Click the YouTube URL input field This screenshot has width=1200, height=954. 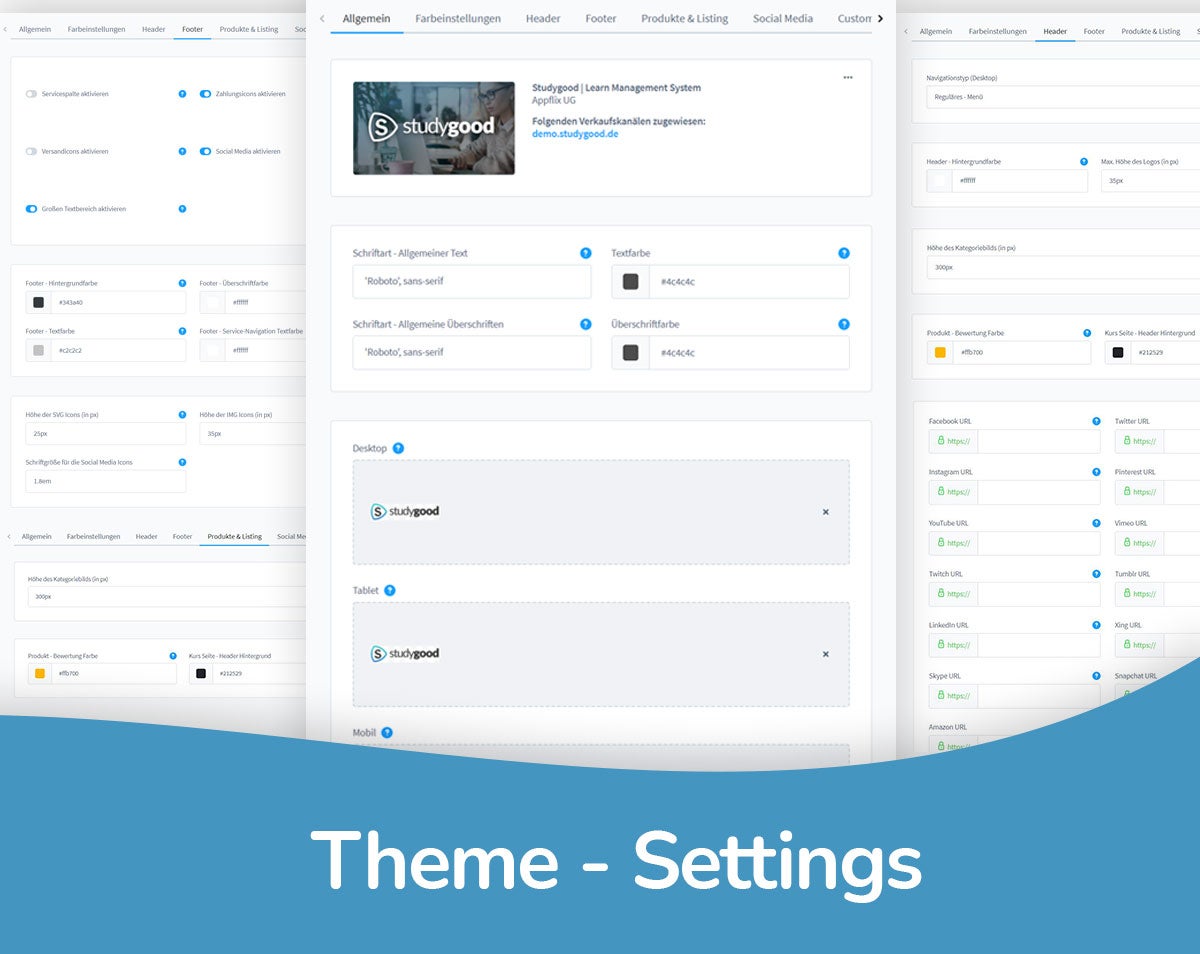click(x=1039, y=543)
